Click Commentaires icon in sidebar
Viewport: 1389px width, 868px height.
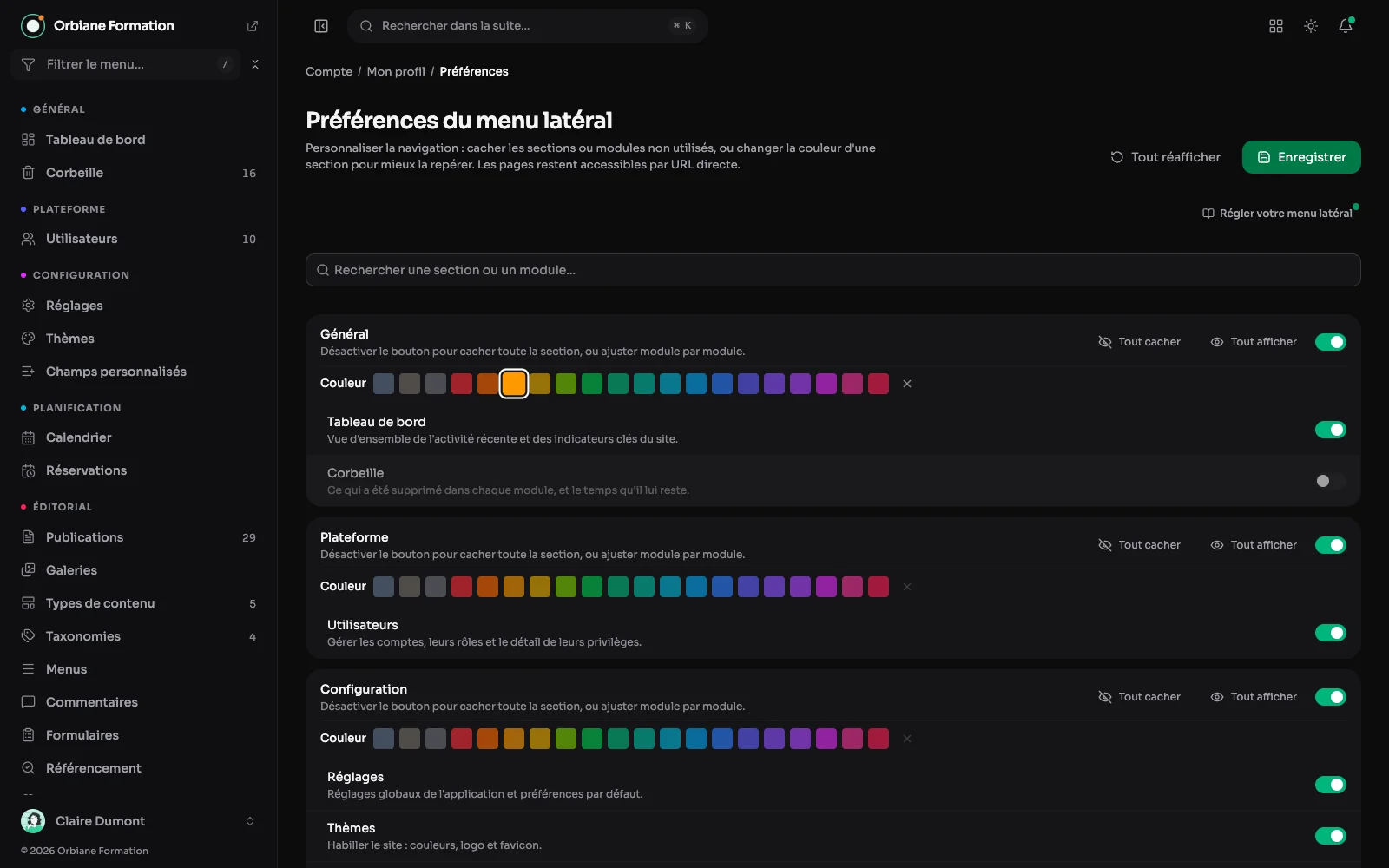tap(29, 702)
